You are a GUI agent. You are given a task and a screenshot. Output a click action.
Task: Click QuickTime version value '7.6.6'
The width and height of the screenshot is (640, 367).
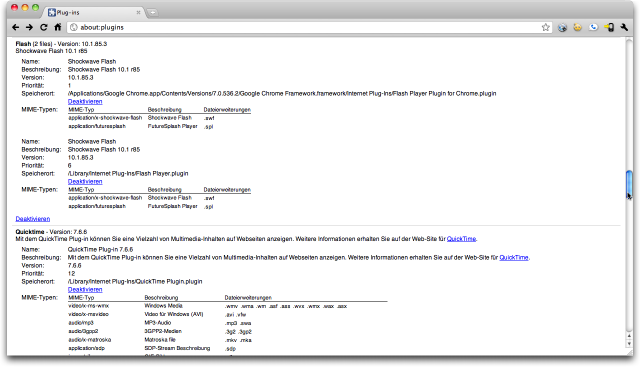[x=75, y=265]
